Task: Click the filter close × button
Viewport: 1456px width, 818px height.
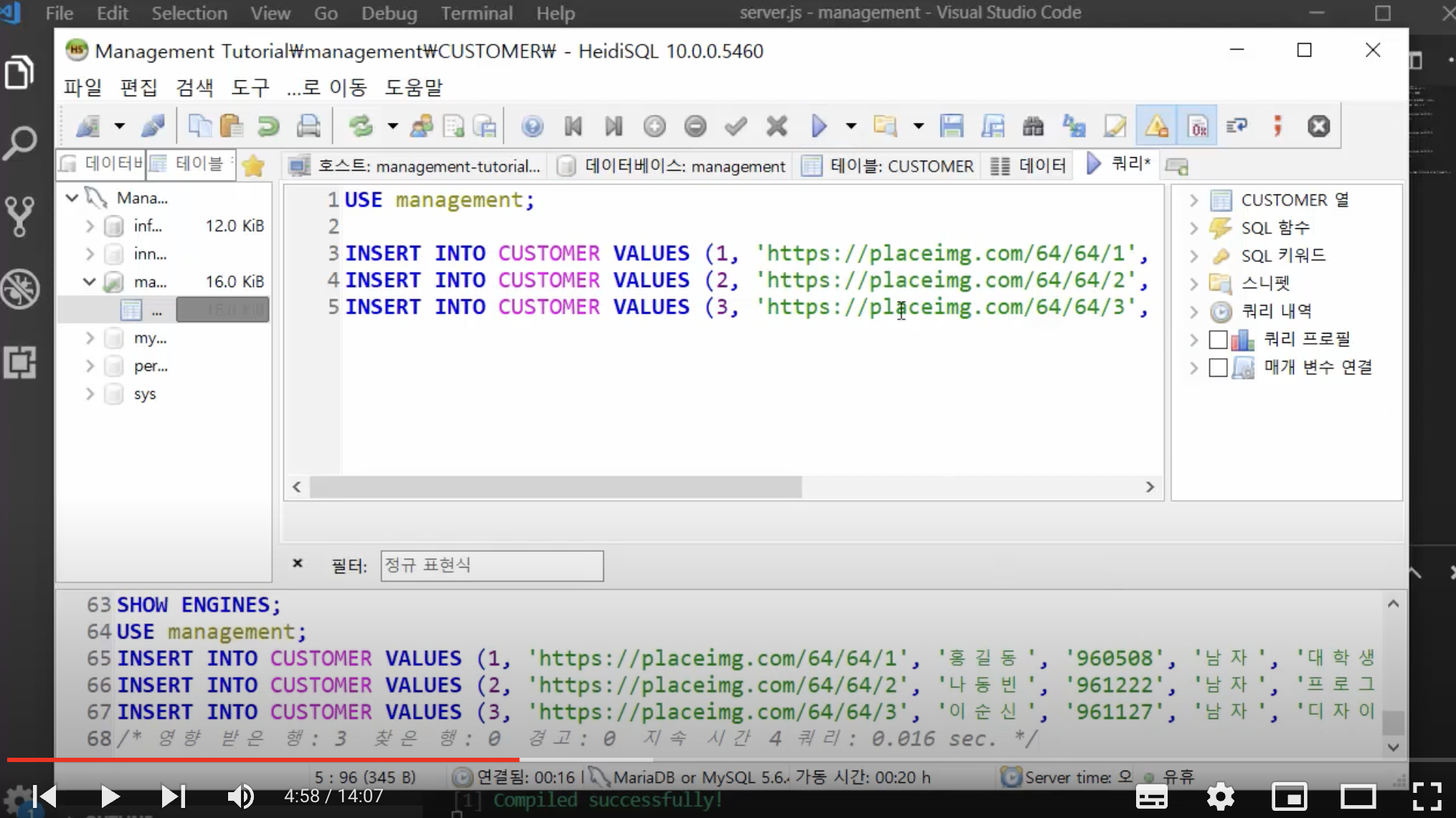Action: click(x=298, y=564)
